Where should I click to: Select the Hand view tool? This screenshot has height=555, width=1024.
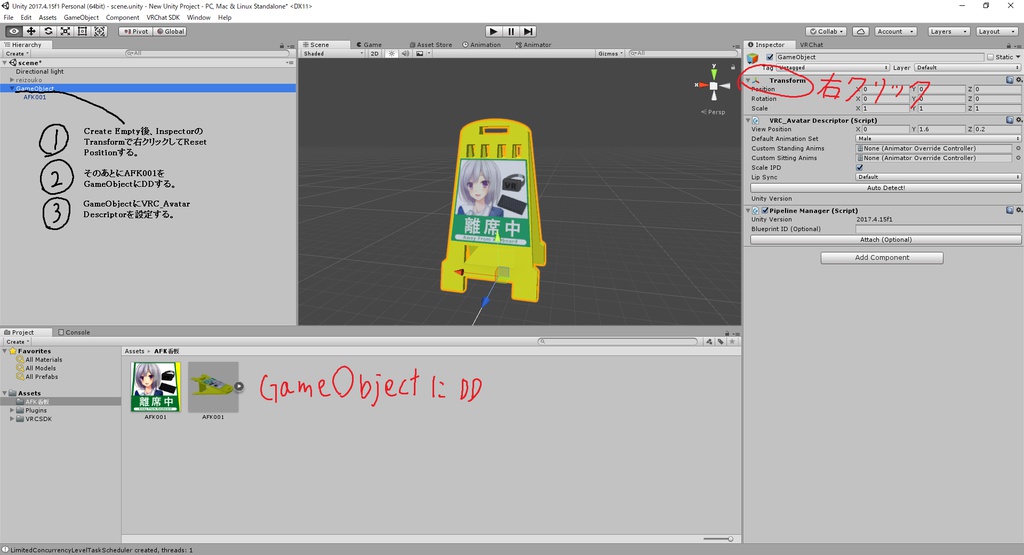pos(14,31)
